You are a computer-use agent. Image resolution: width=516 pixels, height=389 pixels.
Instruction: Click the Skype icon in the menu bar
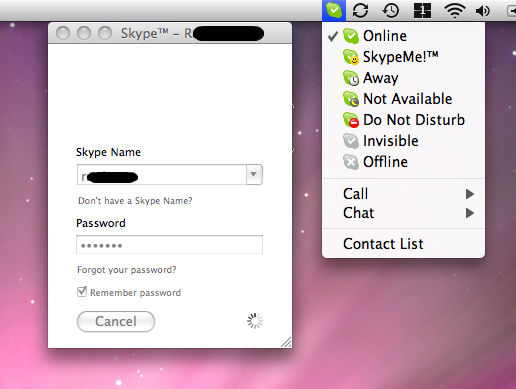click(334, 10)
